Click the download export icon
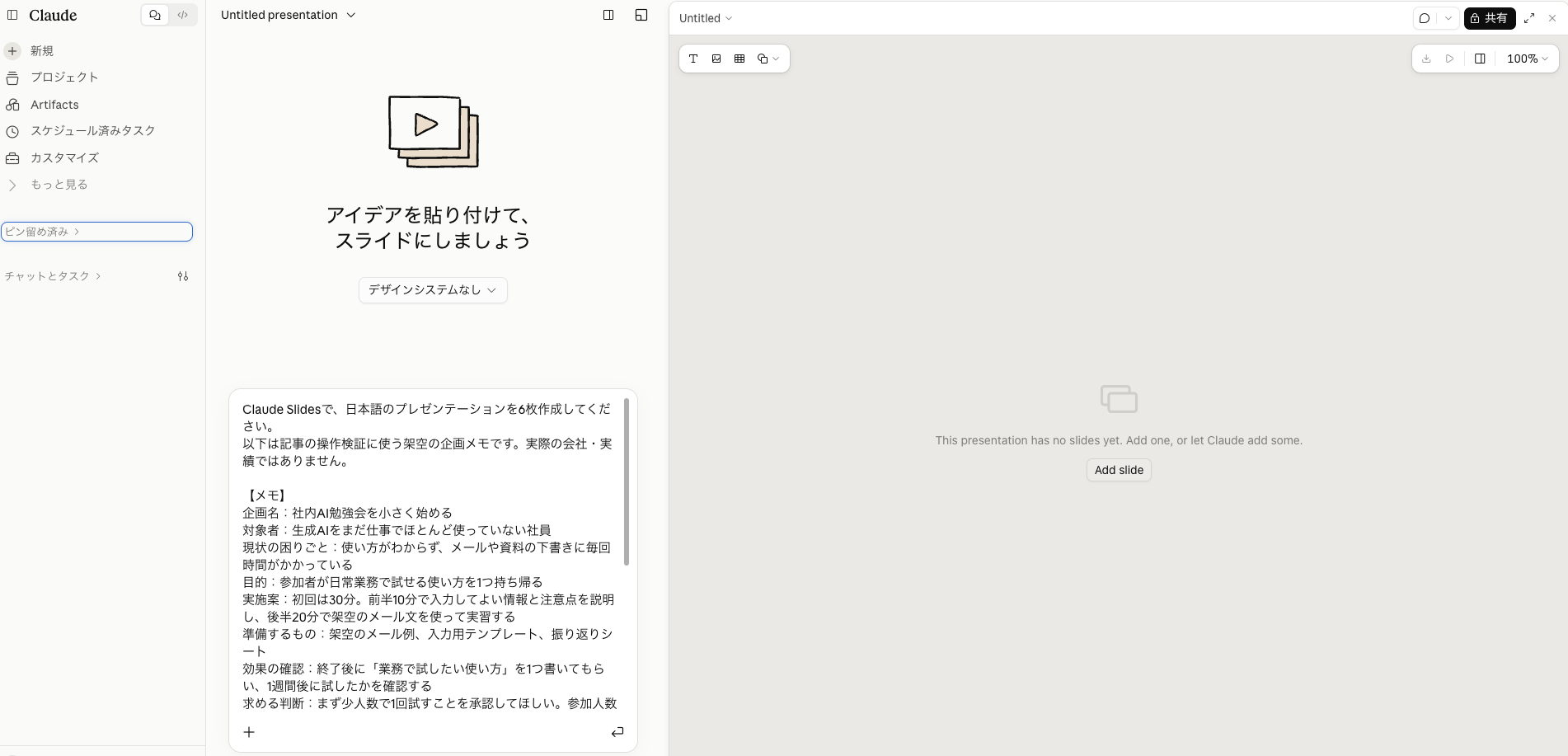The height and width of the screenshot is (756, 1568). coord(1426,59)
